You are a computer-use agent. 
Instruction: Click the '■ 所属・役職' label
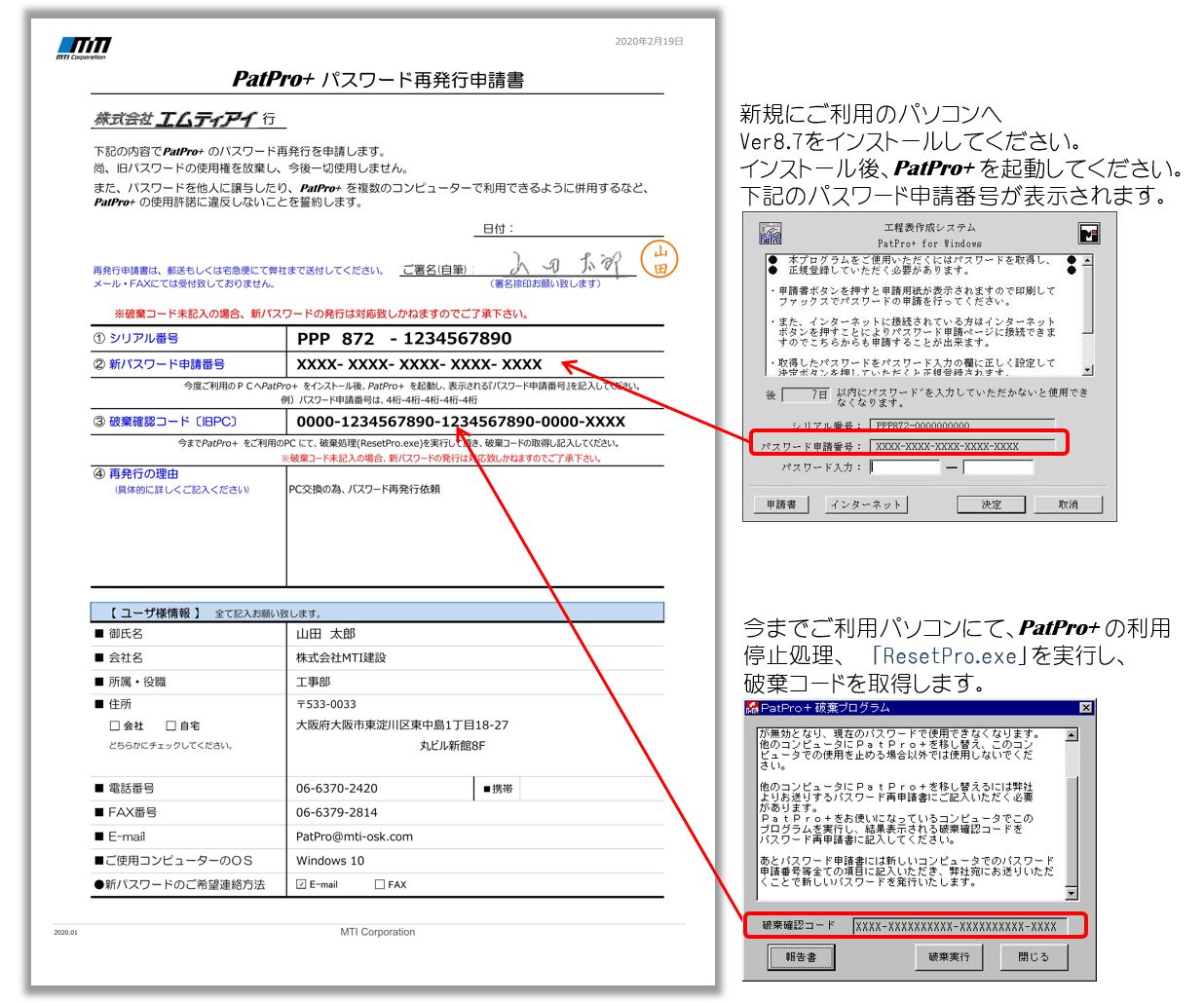[x=131, y=682]
